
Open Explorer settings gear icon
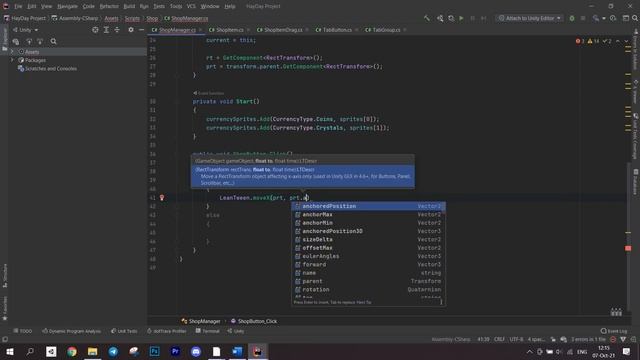click(131, 30)
